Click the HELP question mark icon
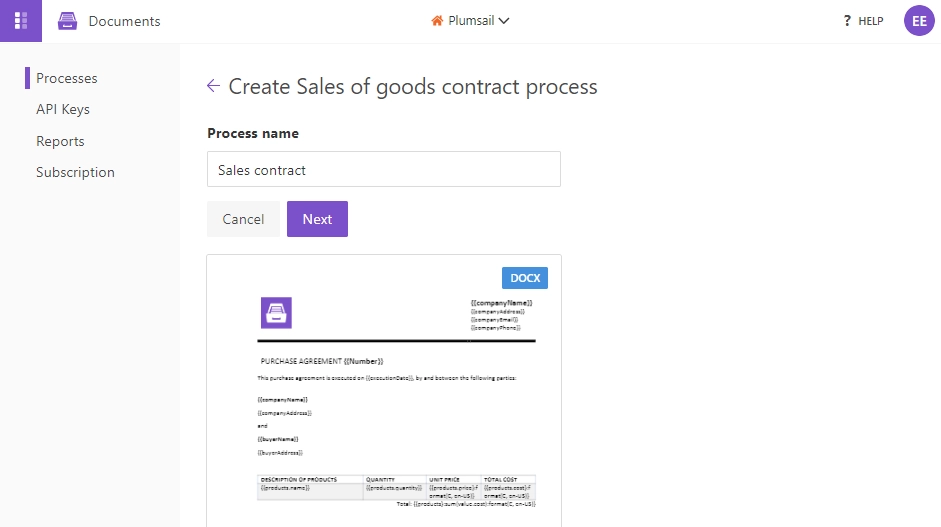The height and width of the screenshot is (527, 941). click(x=847, y=21)
